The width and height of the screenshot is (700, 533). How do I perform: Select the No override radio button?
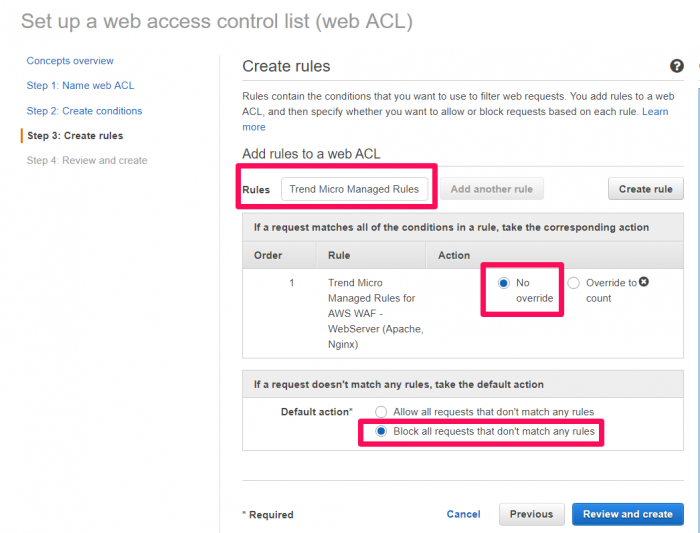pos(504,283)
